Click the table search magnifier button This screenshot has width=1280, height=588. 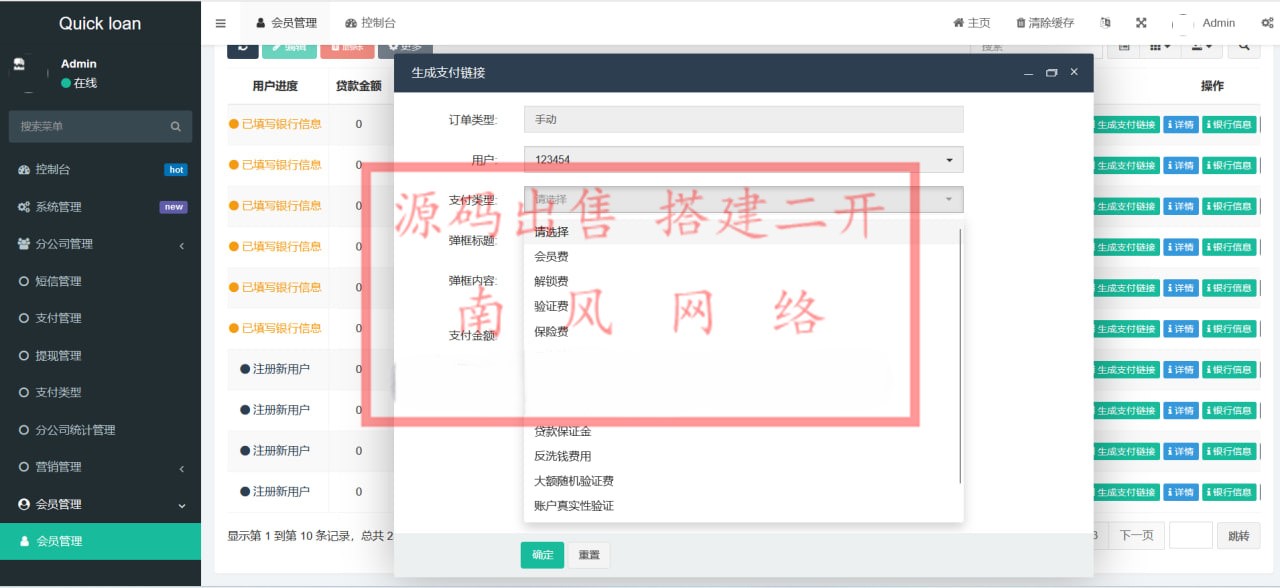1244,46
